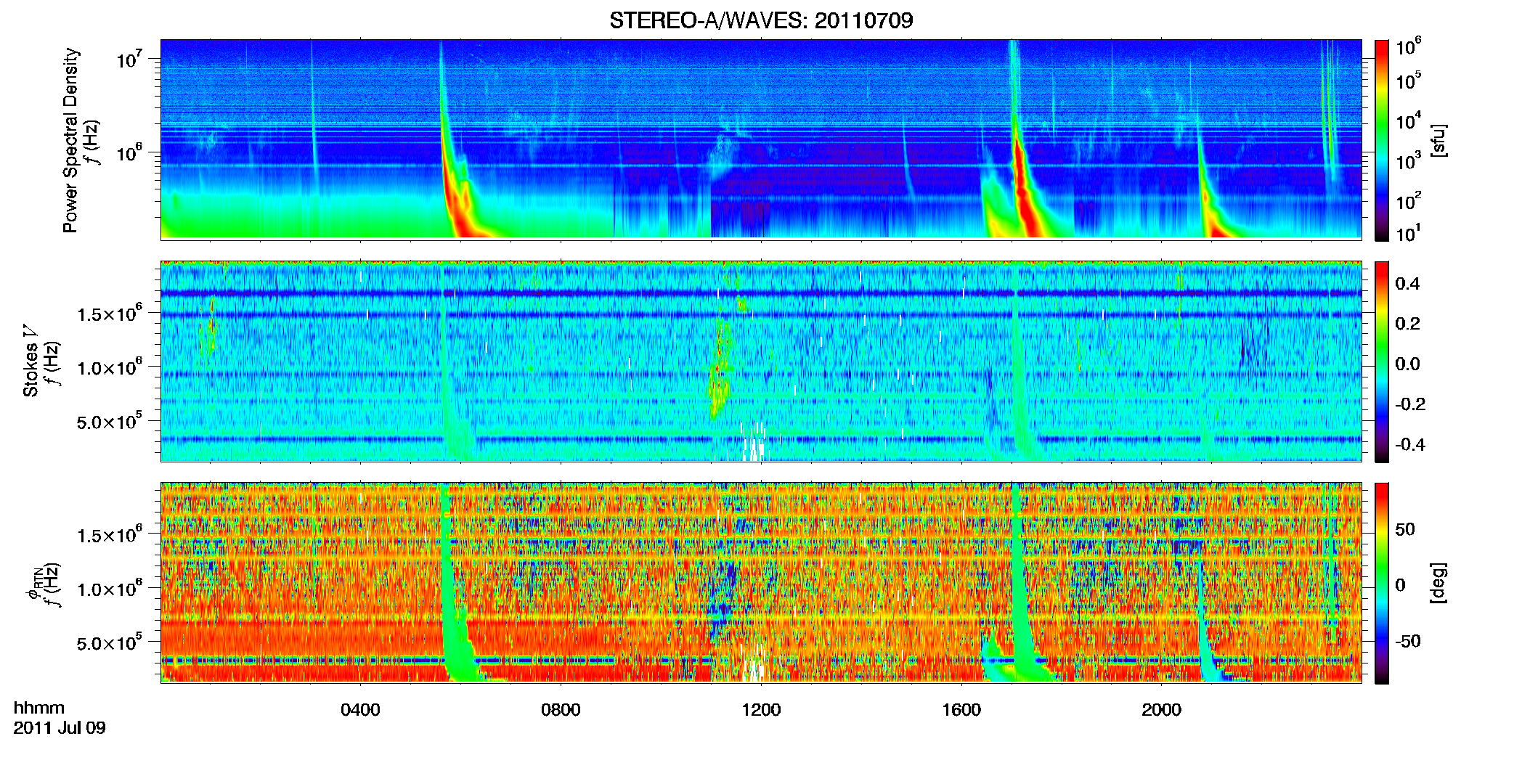Click the 2000 time tick label
Viewport: 1522px width, 784px height.
click(x=1161, y=710)
